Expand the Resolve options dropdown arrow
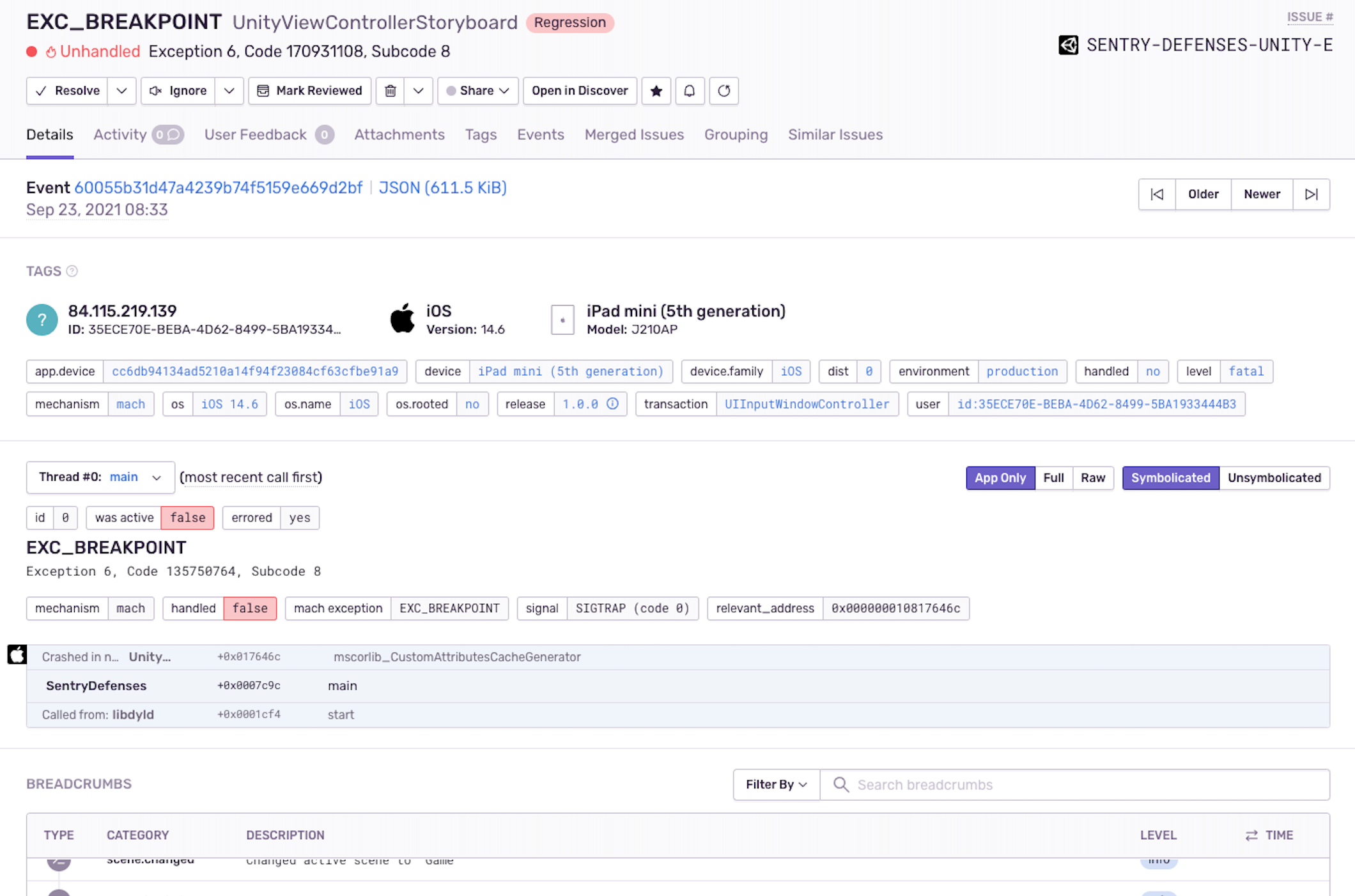This screenshot has height=896, width=1355. [x=121, y=91]
